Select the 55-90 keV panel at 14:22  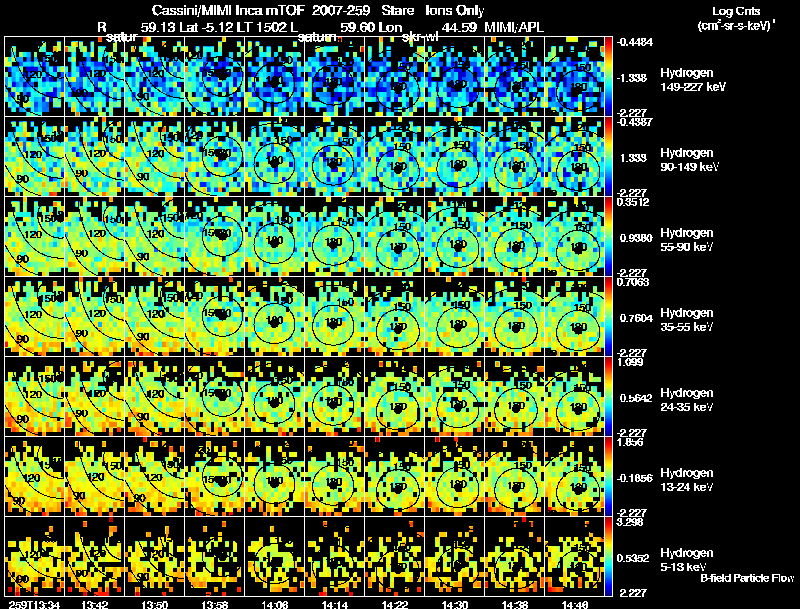394,237
